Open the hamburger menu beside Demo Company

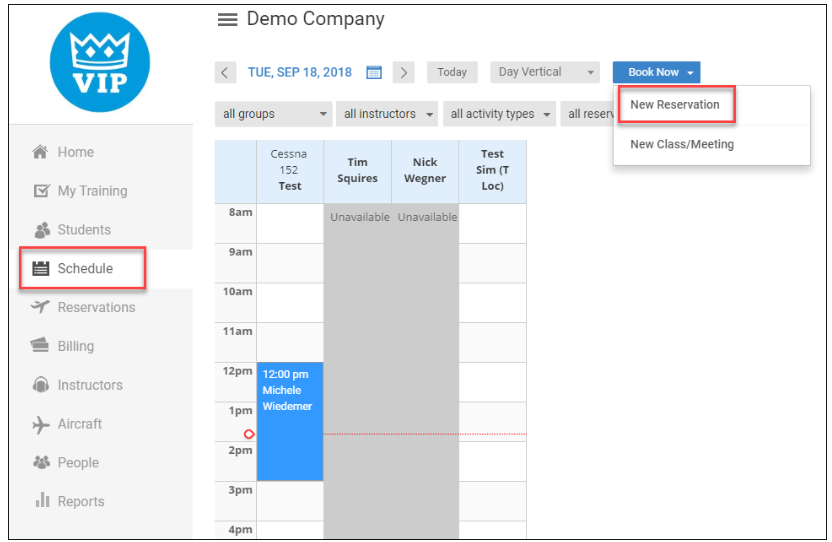pyautogui.click(x=228, y=20)
